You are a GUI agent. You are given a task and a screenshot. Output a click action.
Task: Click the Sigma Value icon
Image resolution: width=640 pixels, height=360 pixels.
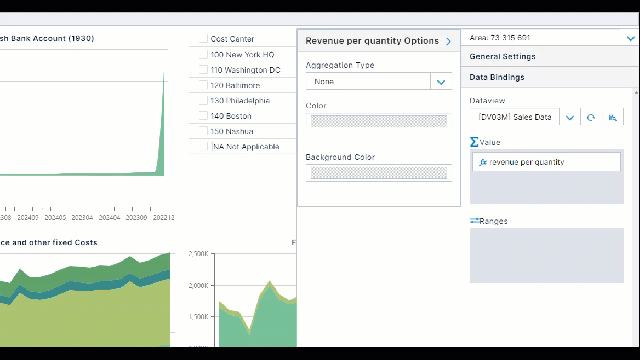coord(474,142)
